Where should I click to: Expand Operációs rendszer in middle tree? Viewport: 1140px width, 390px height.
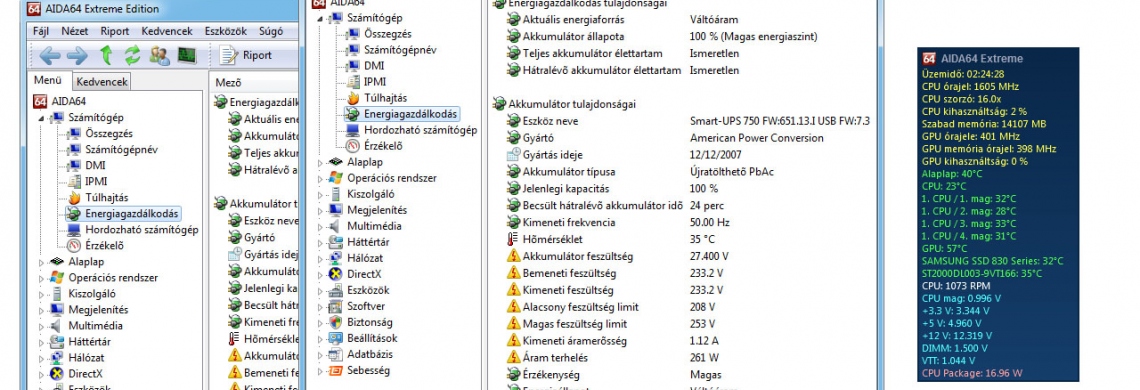click(321, 178)
